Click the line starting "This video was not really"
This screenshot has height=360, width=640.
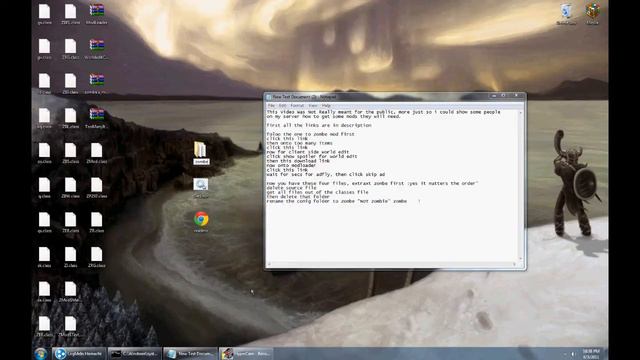click(x=383, y=112)
